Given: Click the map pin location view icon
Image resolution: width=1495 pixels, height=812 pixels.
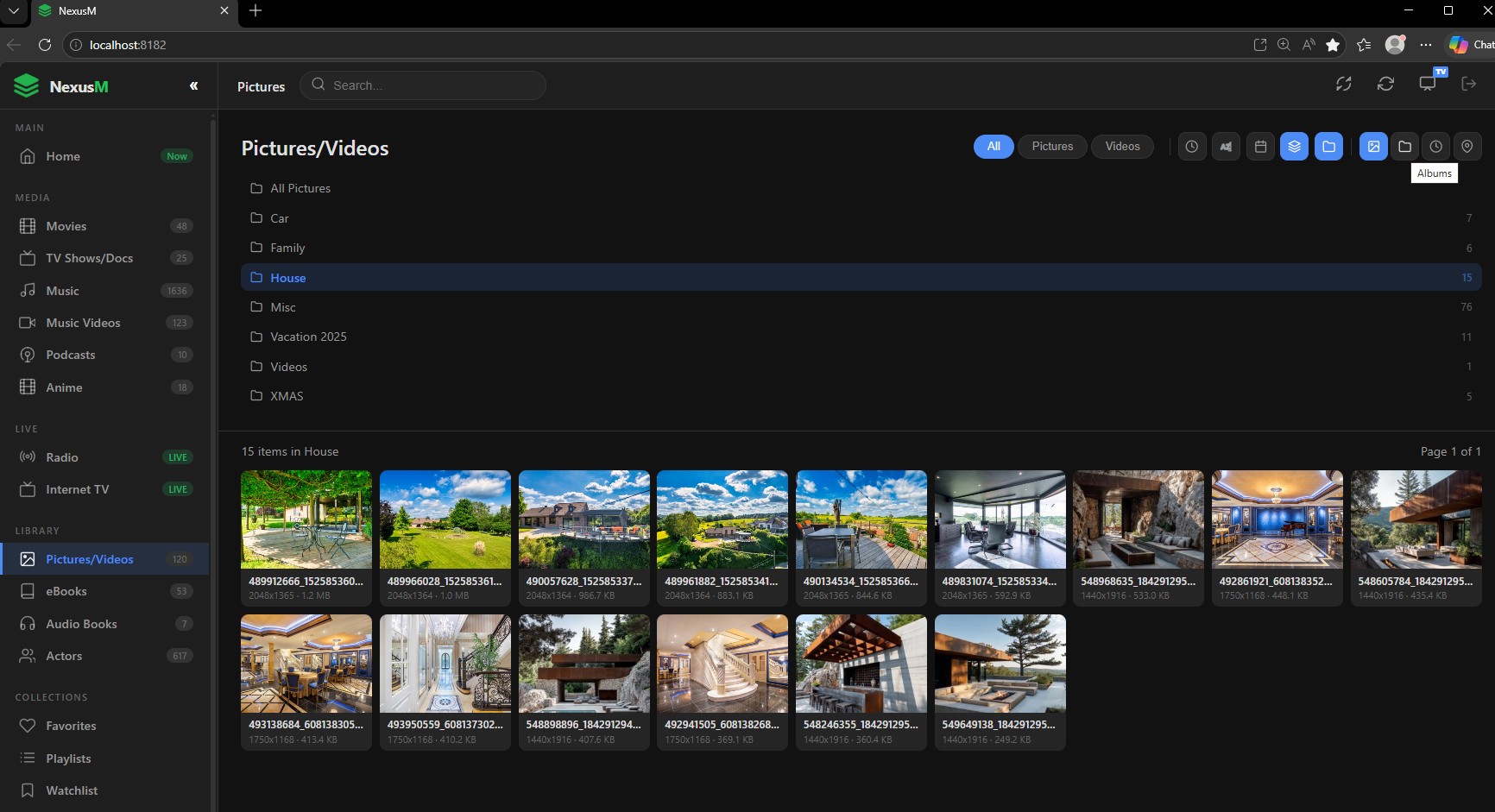Looking at the screenshot, I should coord(1467,147).
